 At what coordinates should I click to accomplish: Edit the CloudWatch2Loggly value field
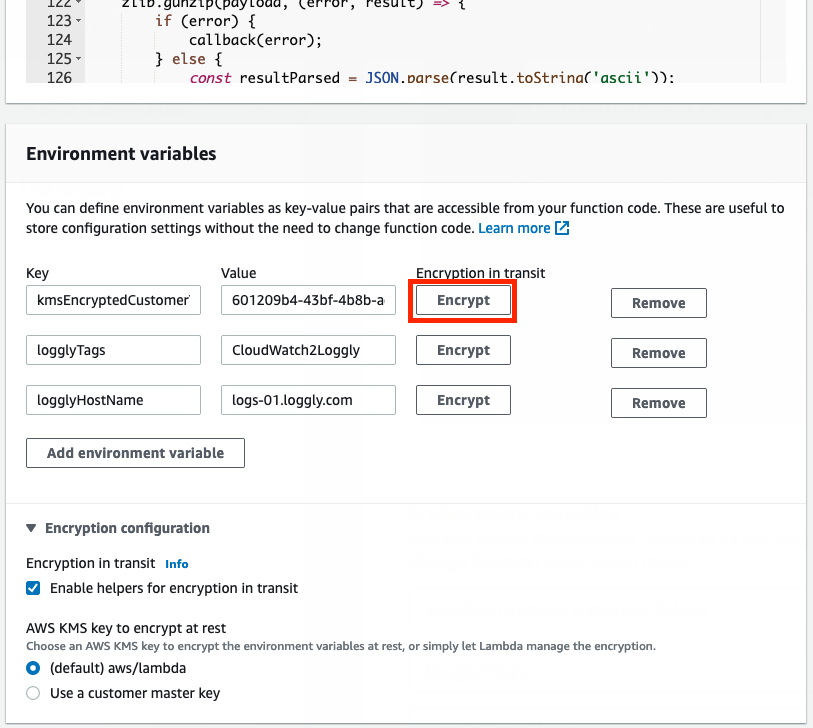[x=308, y=350]
